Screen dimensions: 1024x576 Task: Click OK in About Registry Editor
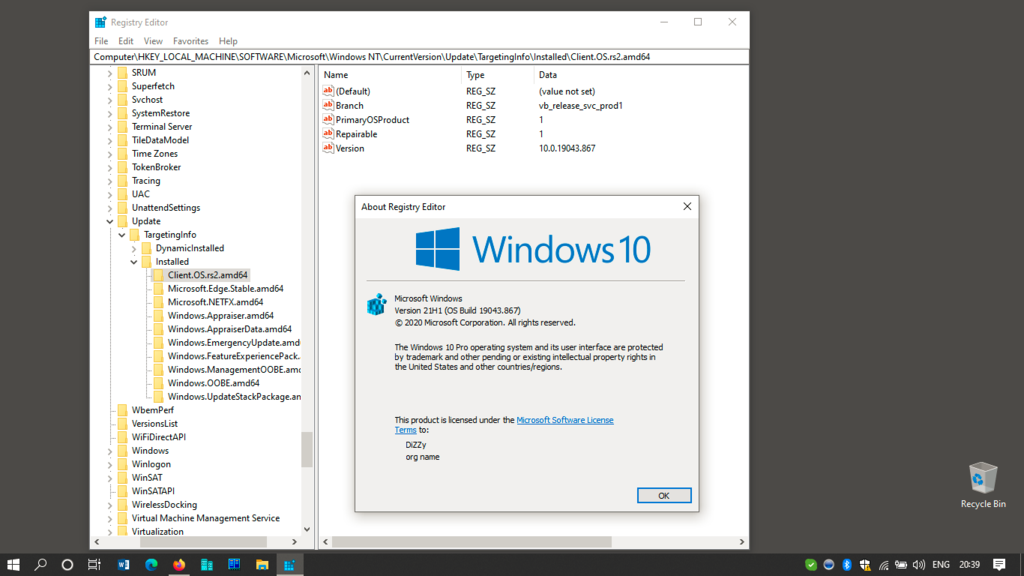pos(664,496)
